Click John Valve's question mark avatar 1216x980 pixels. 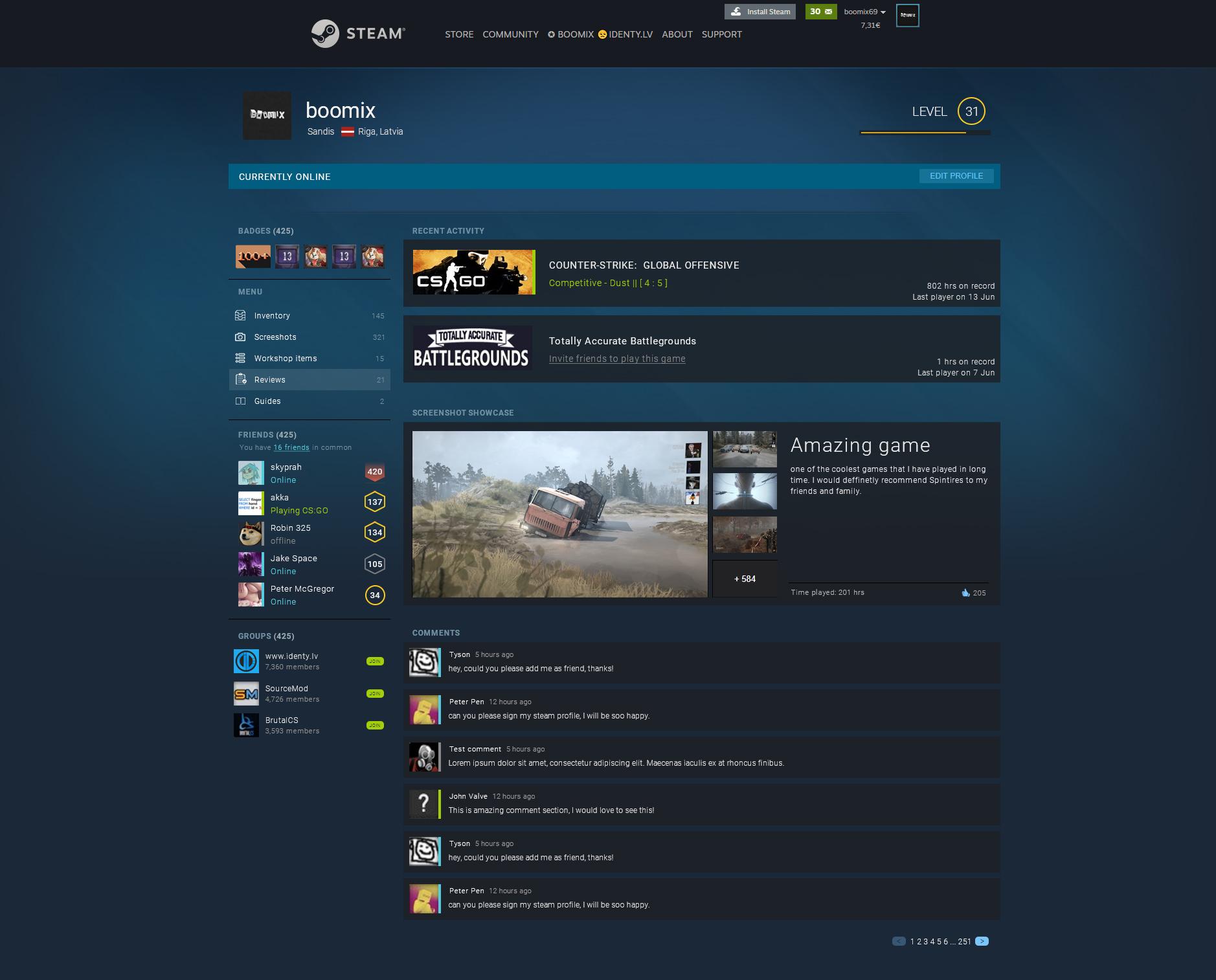coord(423,804)
